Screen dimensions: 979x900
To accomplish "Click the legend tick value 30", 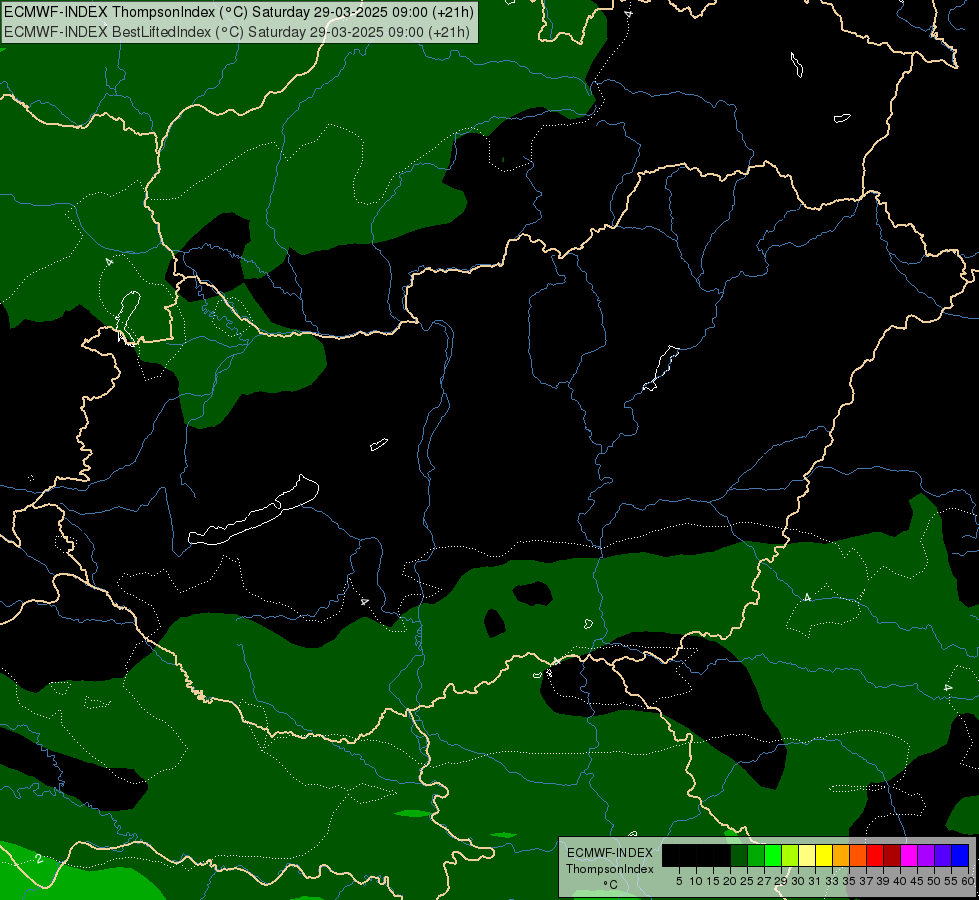I will click(798, 881).
